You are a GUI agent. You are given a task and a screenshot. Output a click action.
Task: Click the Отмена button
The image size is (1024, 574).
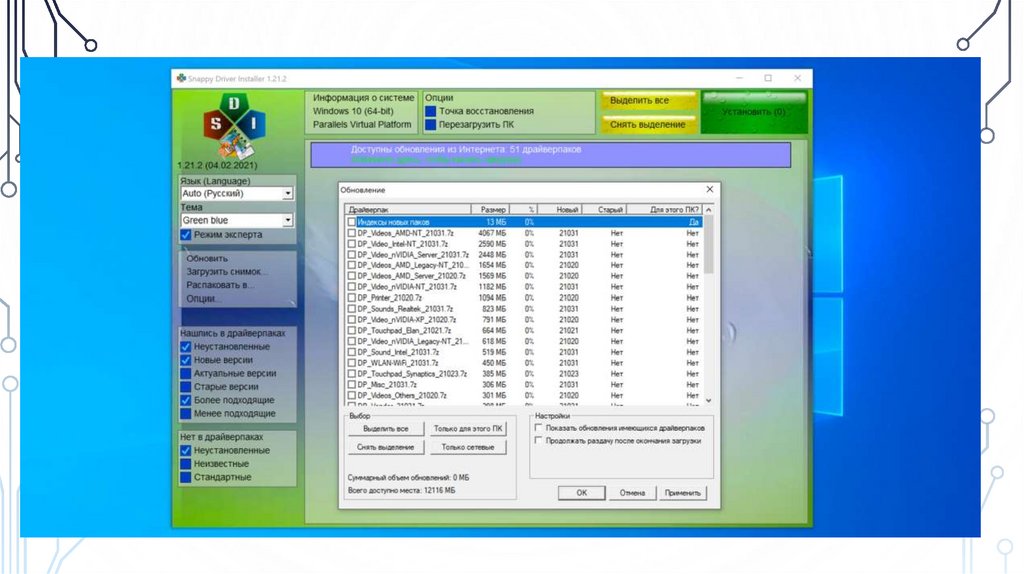click(x=632, y=493)
